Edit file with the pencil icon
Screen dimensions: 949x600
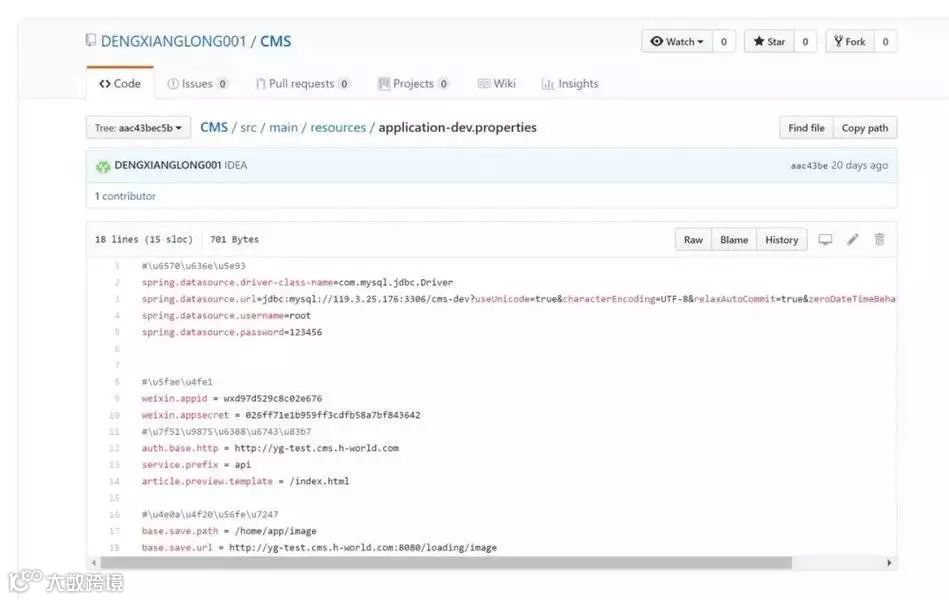click(x=853, y=240)
